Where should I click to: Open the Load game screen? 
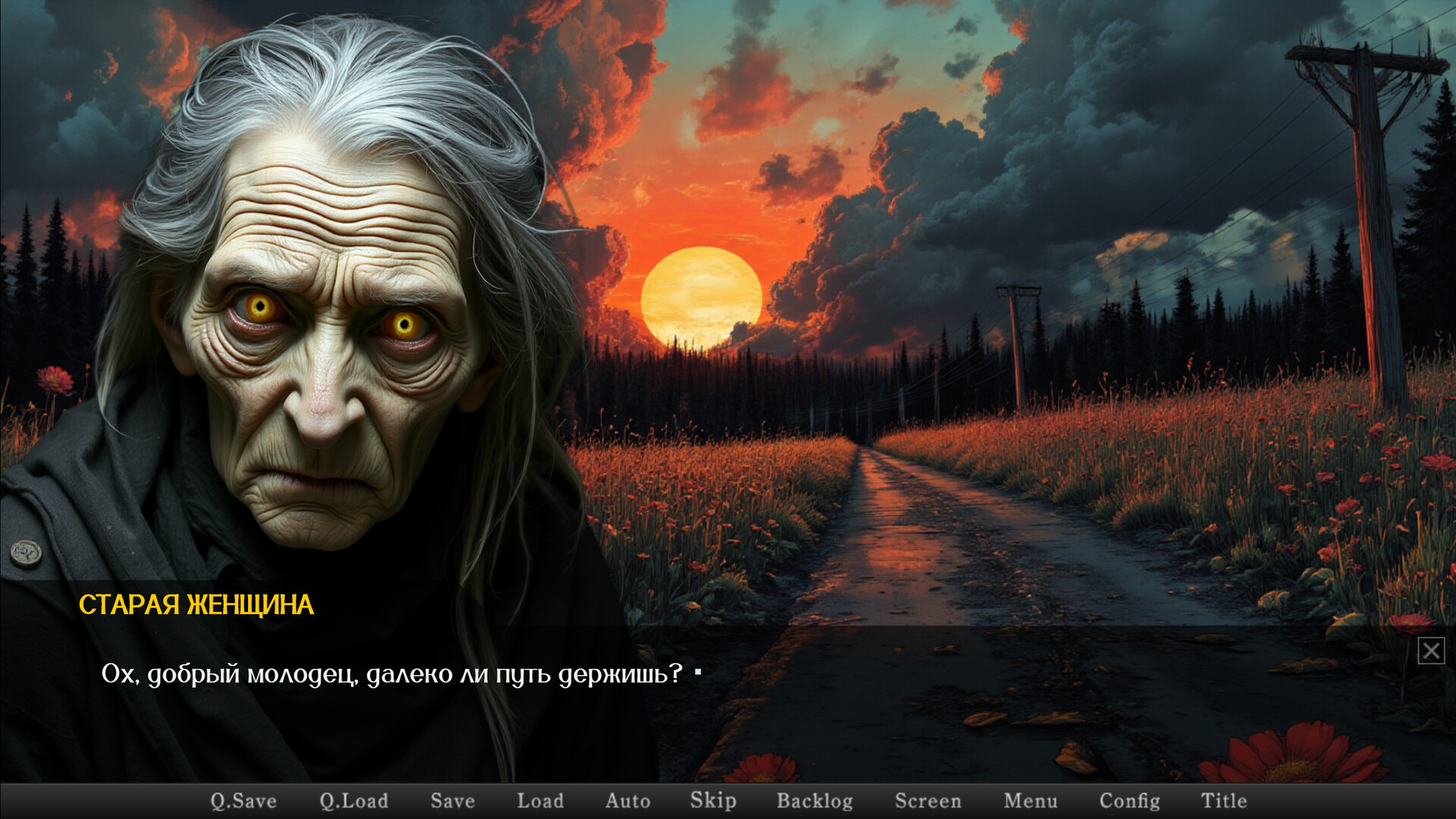[540, 801]
